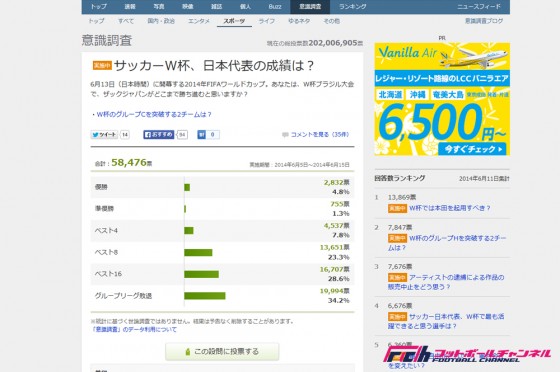Click the Facebook count 94 bubble
Image resolution: width=560 pixels, height=372 pixels.
point(182,135)
